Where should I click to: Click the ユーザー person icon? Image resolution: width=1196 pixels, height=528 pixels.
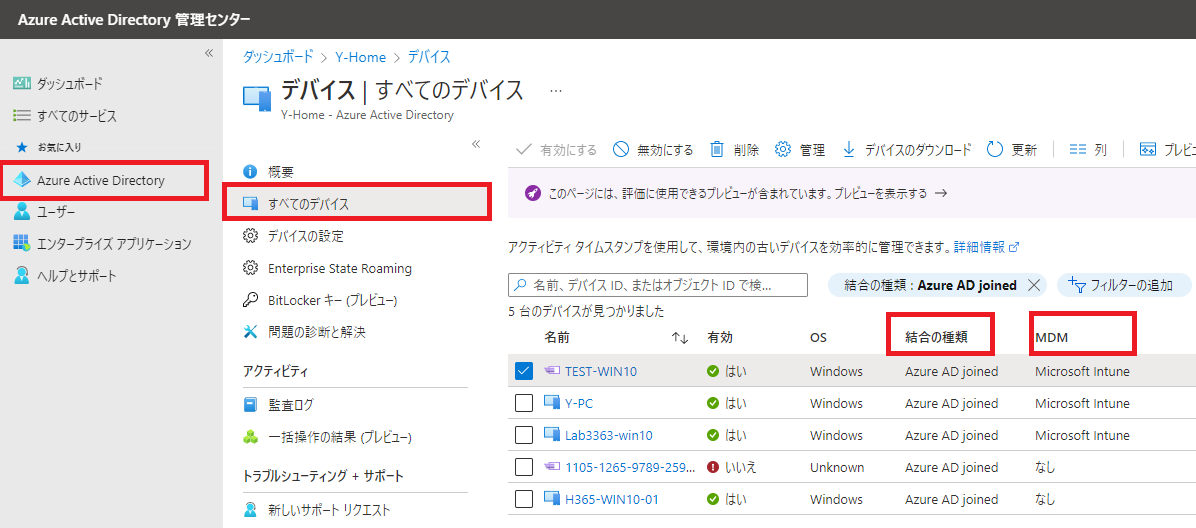(x=22, y=211)
